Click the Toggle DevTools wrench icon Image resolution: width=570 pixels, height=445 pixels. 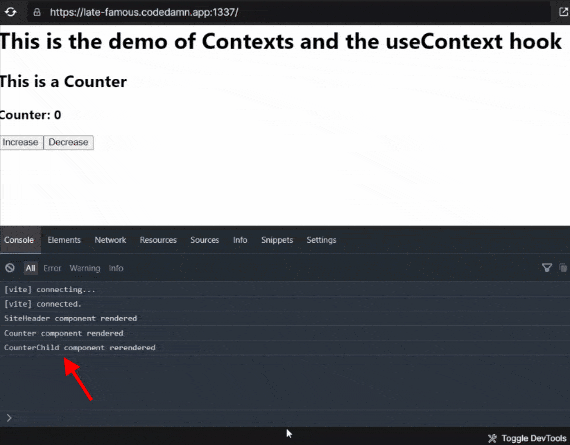tap(492, 438)
